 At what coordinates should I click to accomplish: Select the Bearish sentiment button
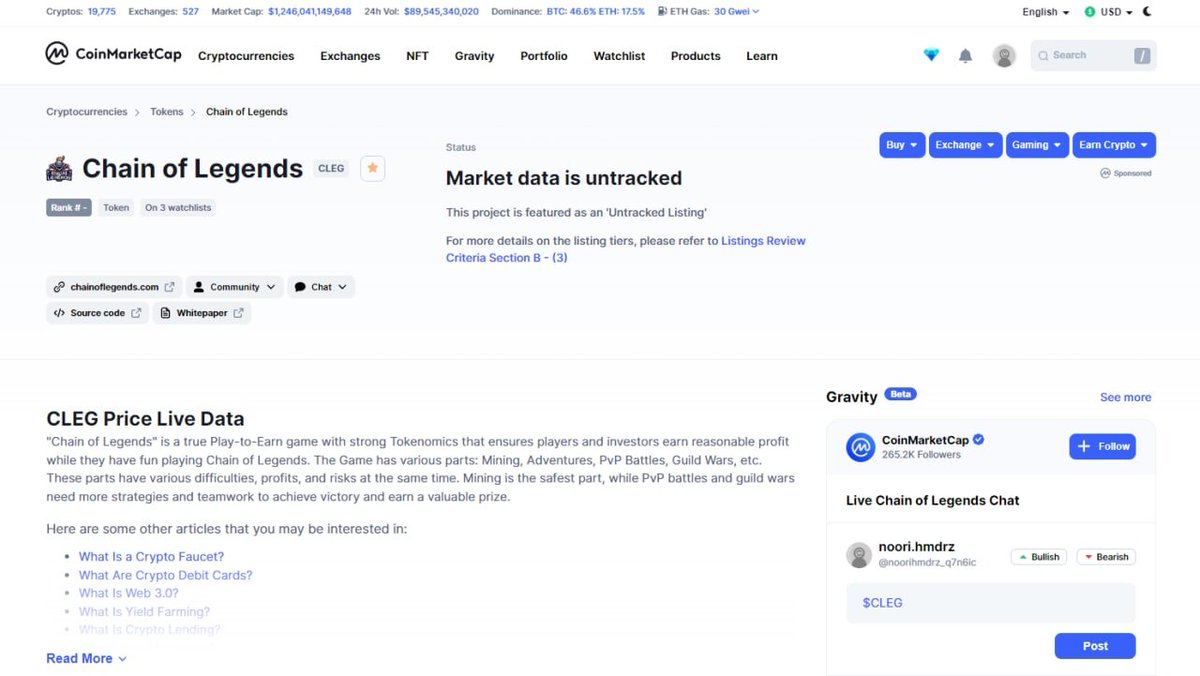click(x=1106, y=557)
